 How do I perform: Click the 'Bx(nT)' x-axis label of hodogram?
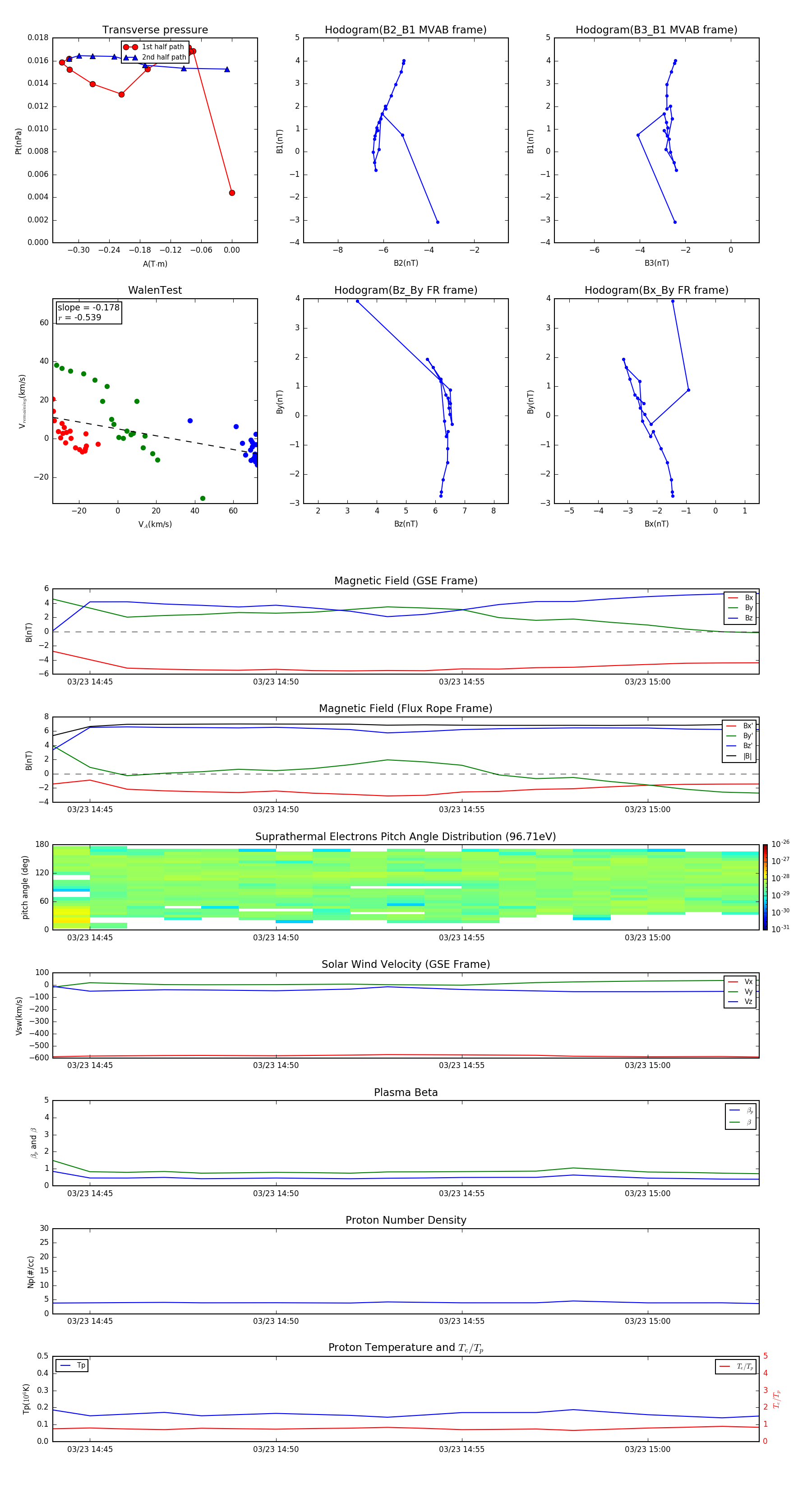656,524
